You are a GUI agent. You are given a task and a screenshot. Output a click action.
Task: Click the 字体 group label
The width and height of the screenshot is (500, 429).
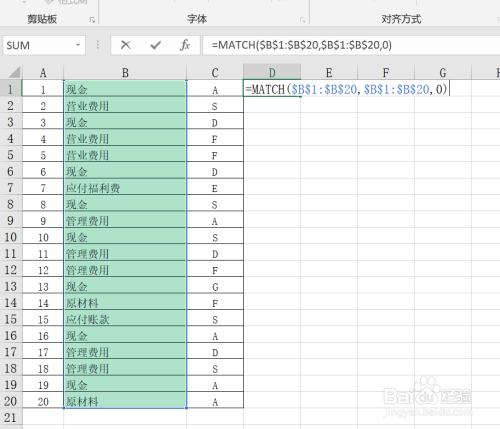coord(197,19)
